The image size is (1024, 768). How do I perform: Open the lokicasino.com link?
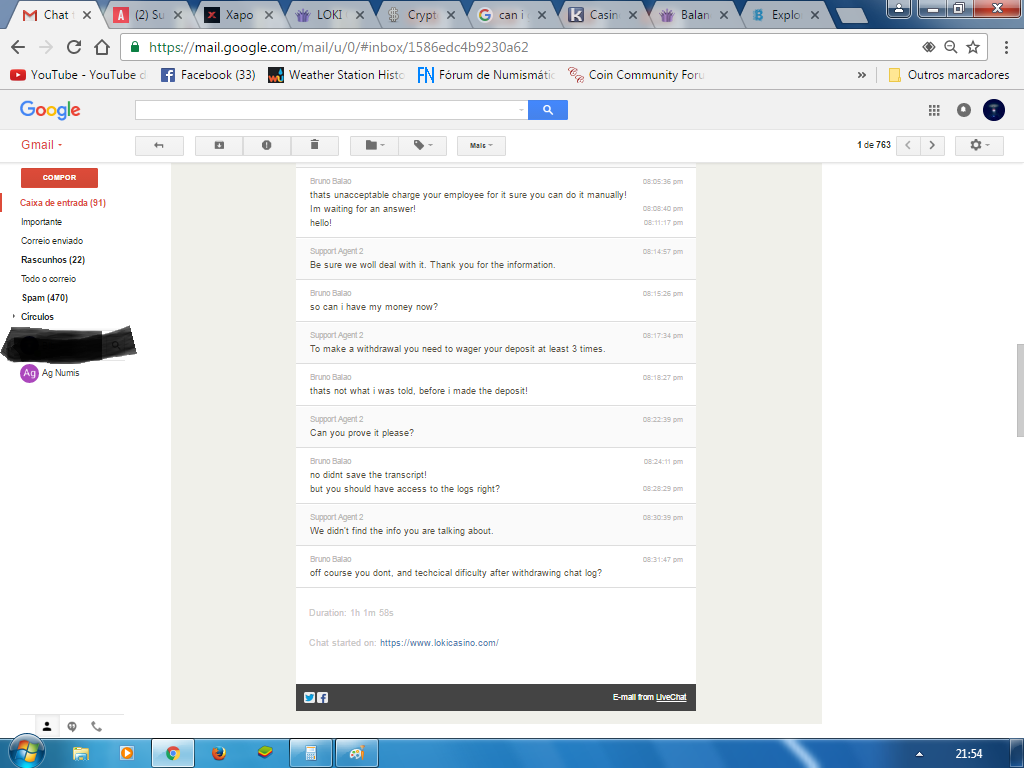(x=439, y=643)
